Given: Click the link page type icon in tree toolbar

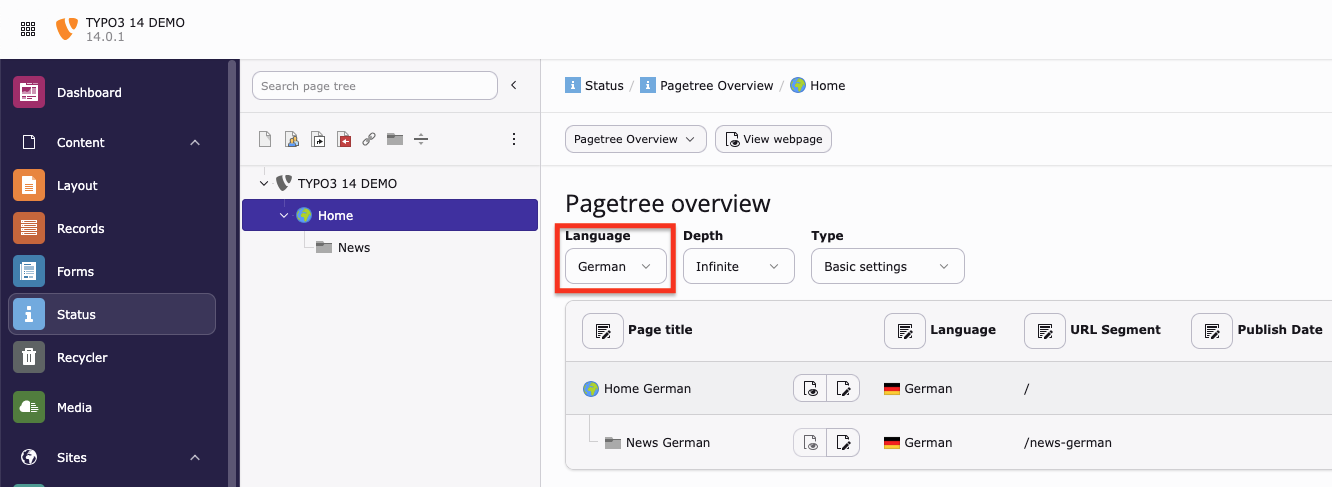Looking at the screenshot, I should pyautogui.click(x=369, y=139).
